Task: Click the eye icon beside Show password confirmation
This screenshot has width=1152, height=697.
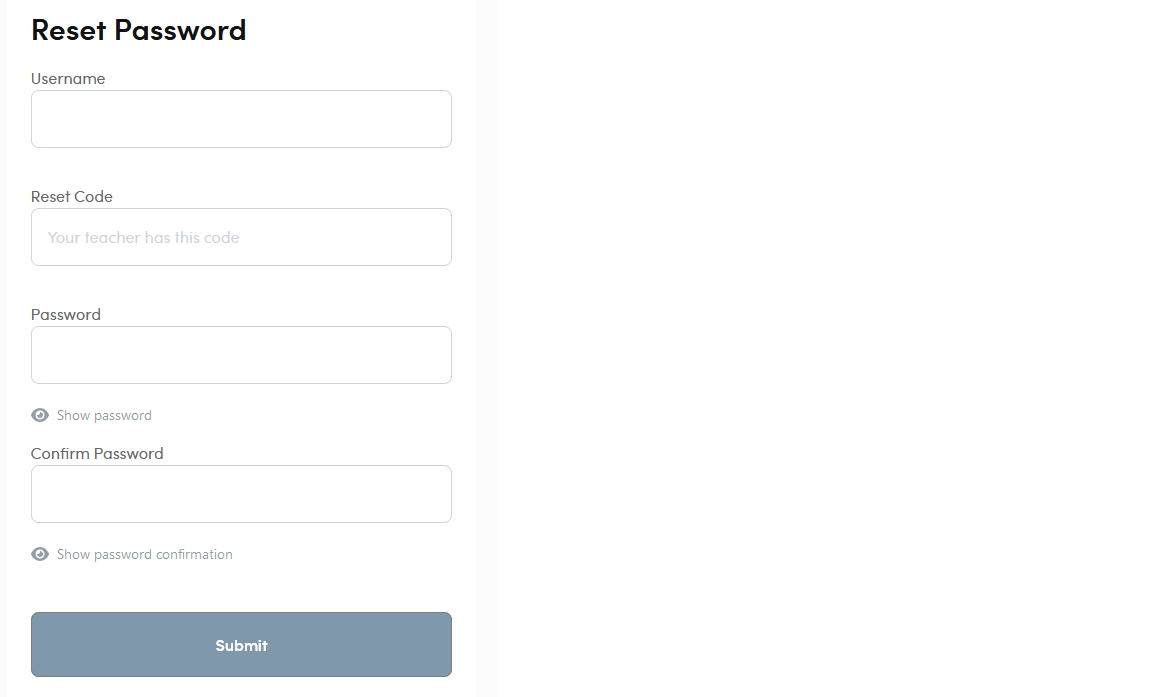Action: [40, 554]
